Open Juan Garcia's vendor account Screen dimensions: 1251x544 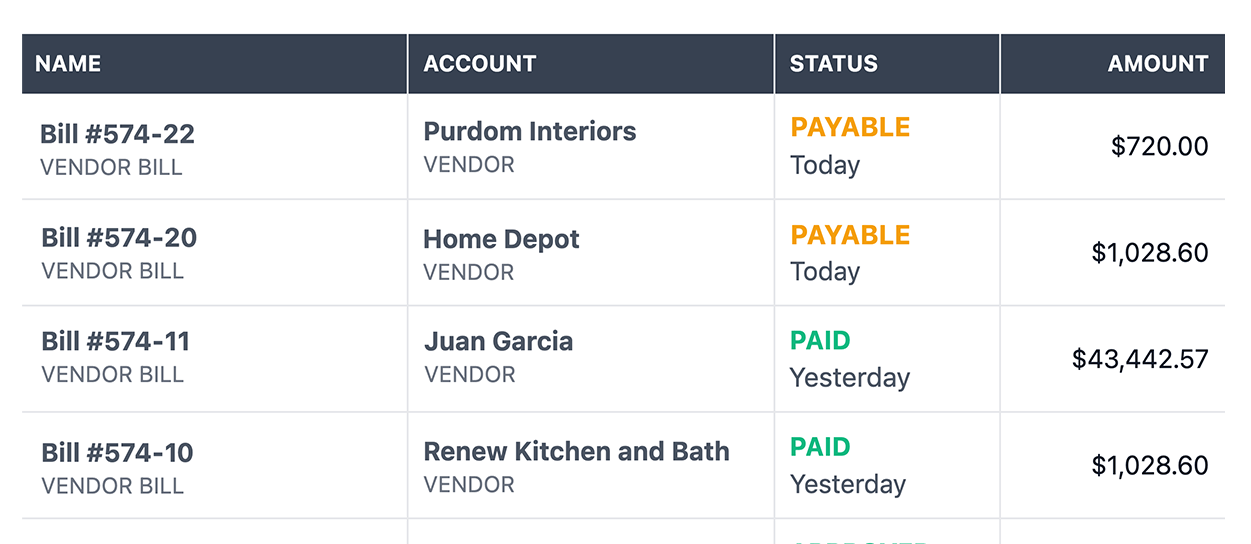point(498,342)
